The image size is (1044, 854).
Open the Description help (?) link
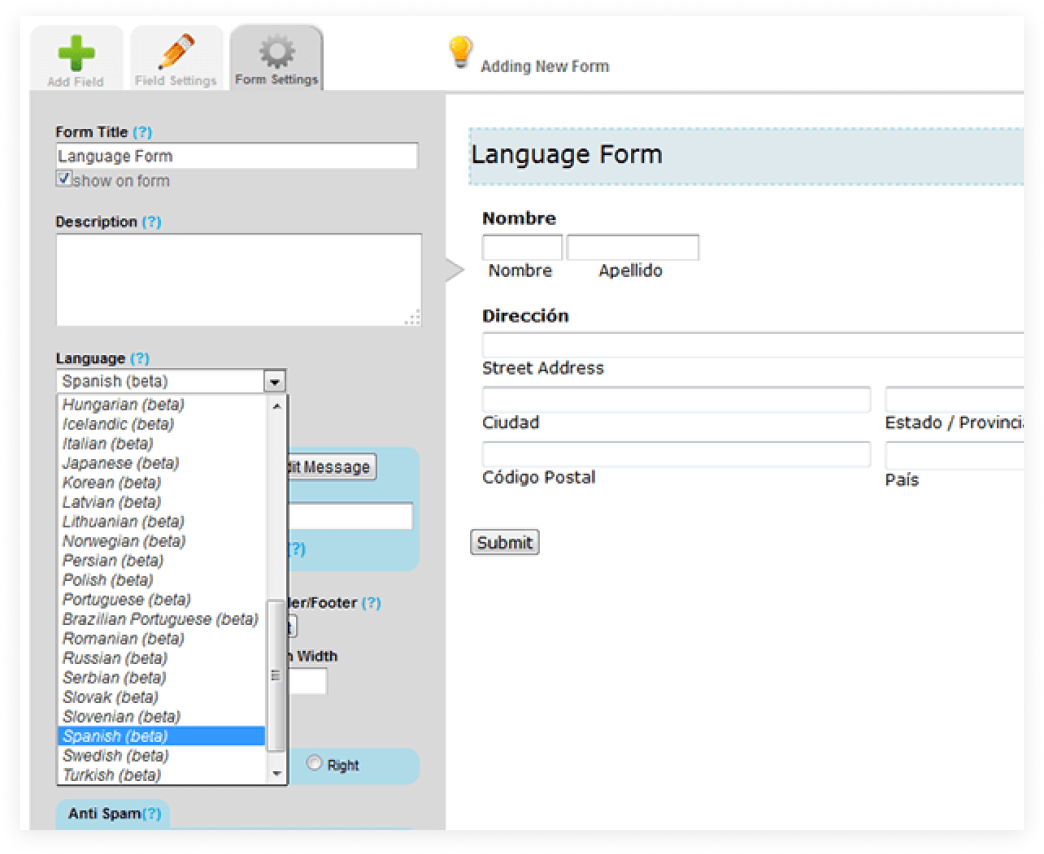(x=151, y=222)
